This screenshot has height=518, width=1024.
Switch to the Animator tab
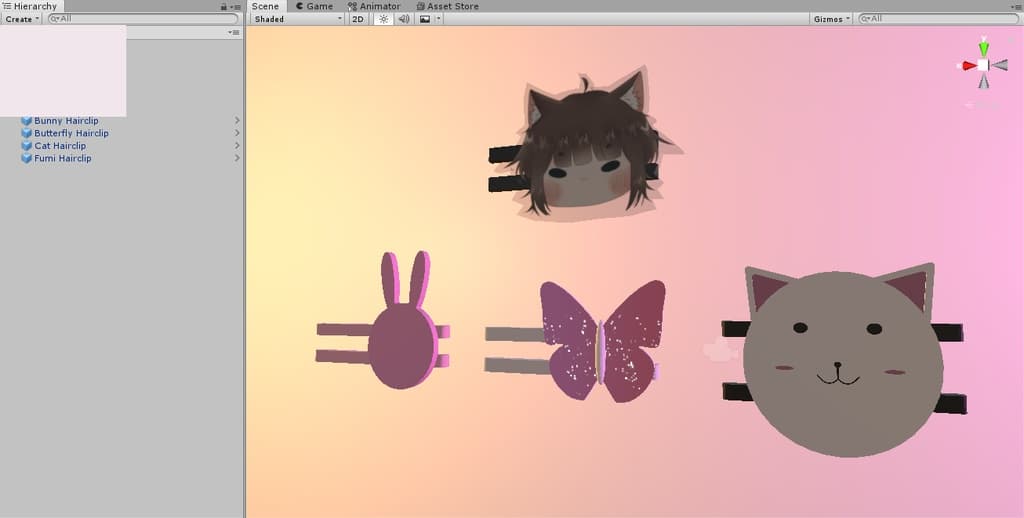(x=374, y=6)
